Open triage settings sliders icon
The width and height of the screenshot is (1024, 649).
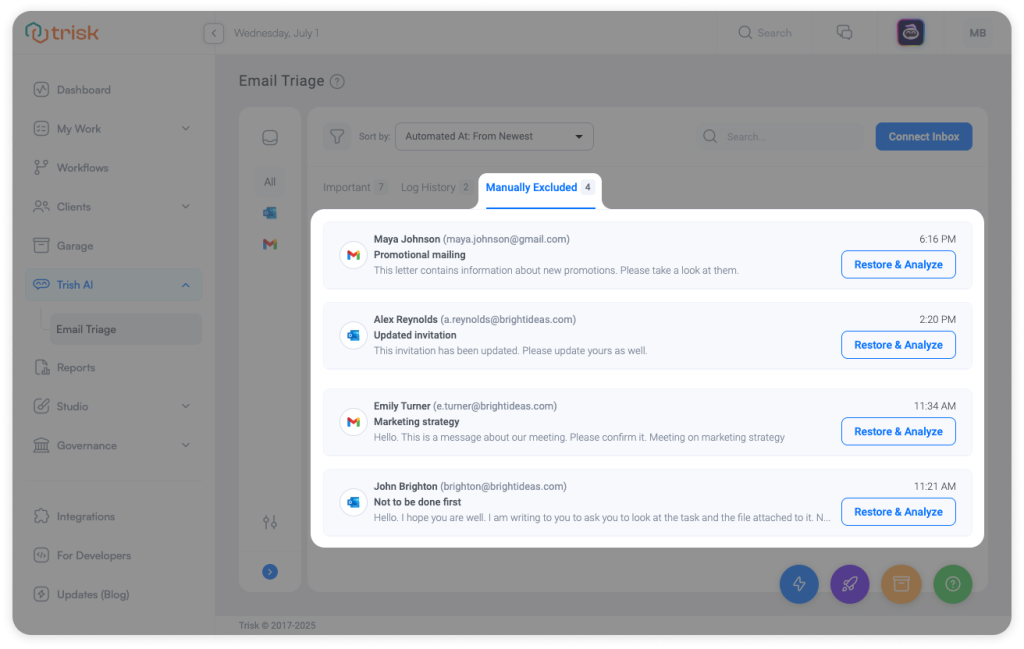270,522
